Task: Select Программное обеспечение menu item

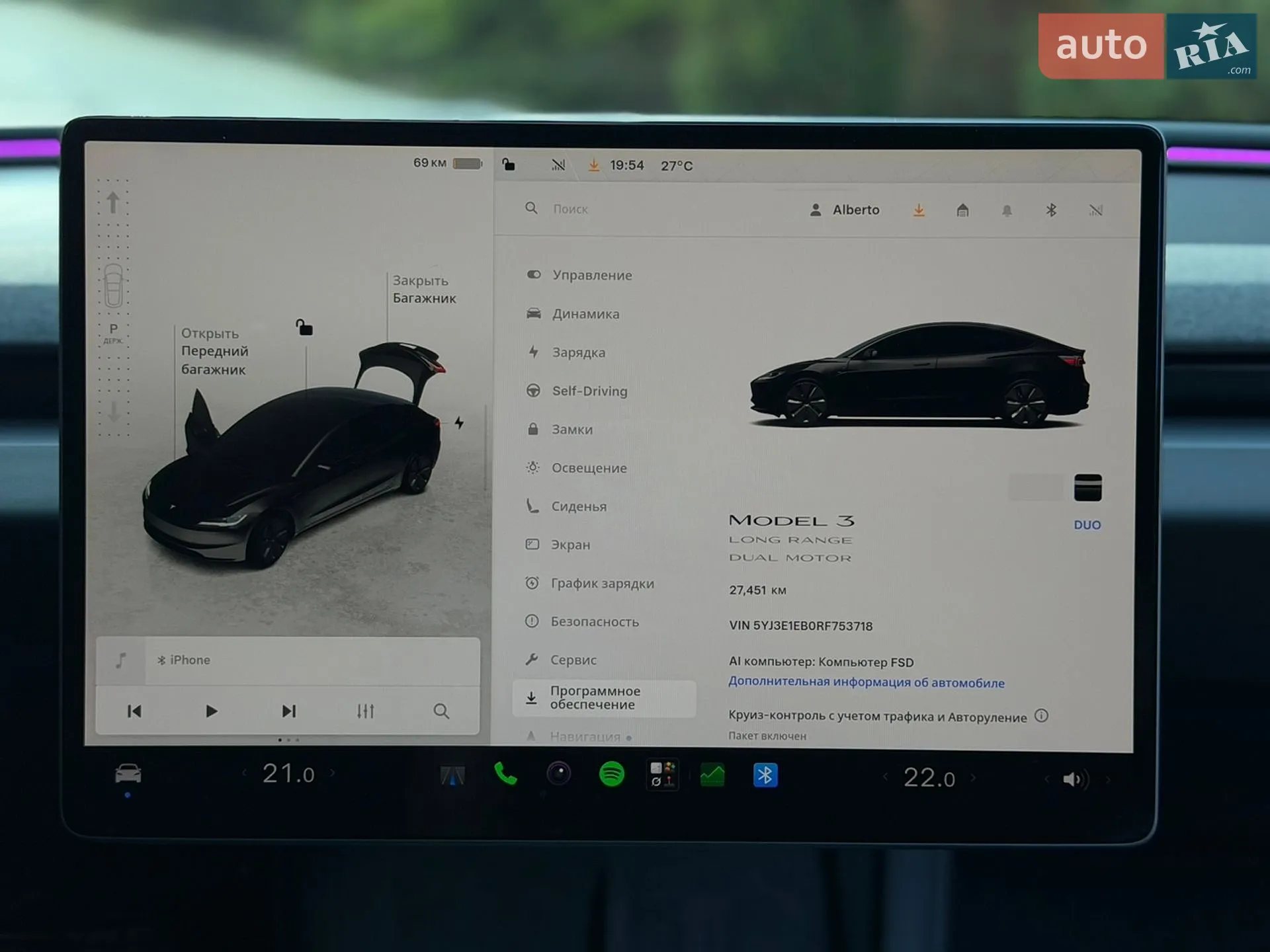Action: pos(603,698)
